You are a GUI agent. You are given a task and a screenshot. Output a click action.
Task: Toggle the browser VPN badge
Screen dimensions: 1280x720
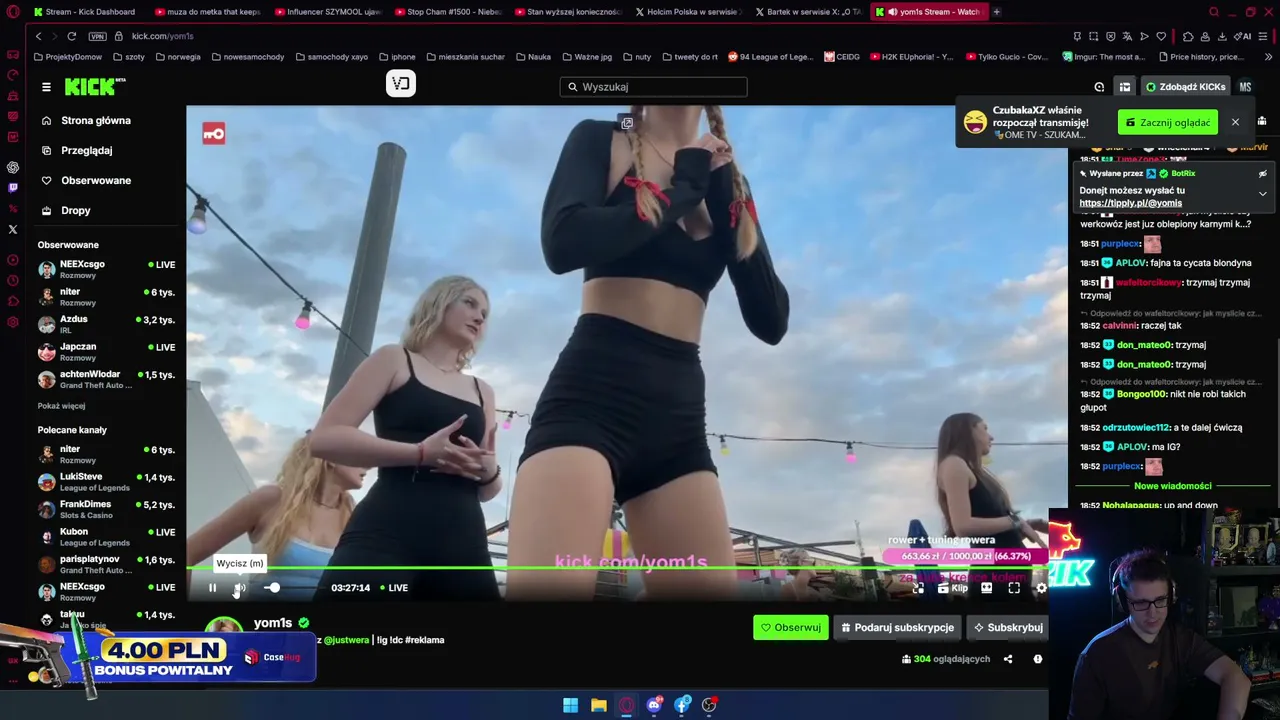coord(97,36)
